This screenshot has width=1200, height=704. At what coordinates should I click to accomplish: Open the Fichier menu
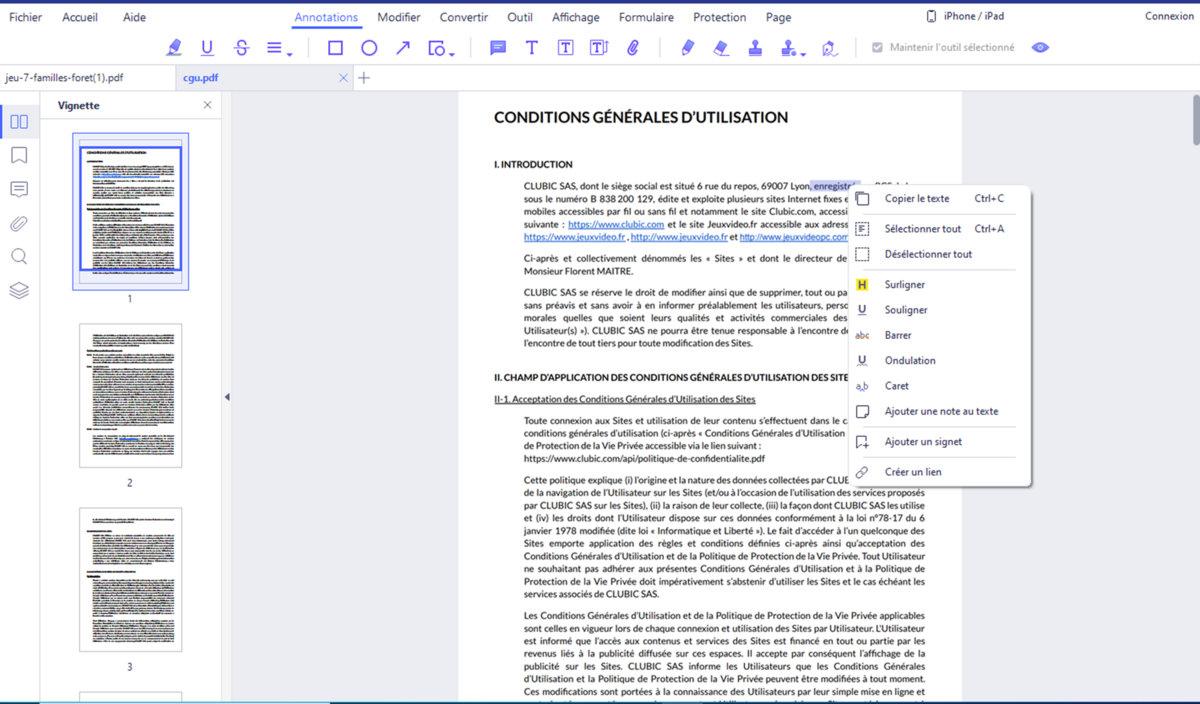(x=25, y=17)
